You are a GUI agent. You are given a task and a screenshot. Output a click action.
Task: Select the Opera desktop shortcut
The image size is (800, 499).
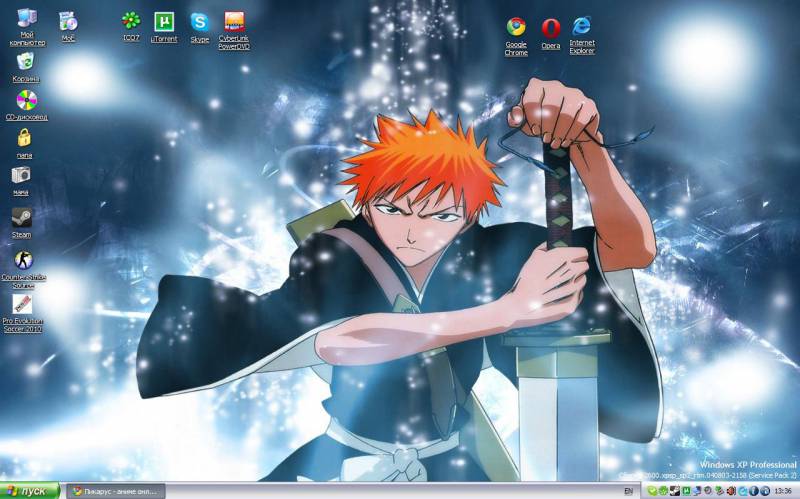pos(551,34)
